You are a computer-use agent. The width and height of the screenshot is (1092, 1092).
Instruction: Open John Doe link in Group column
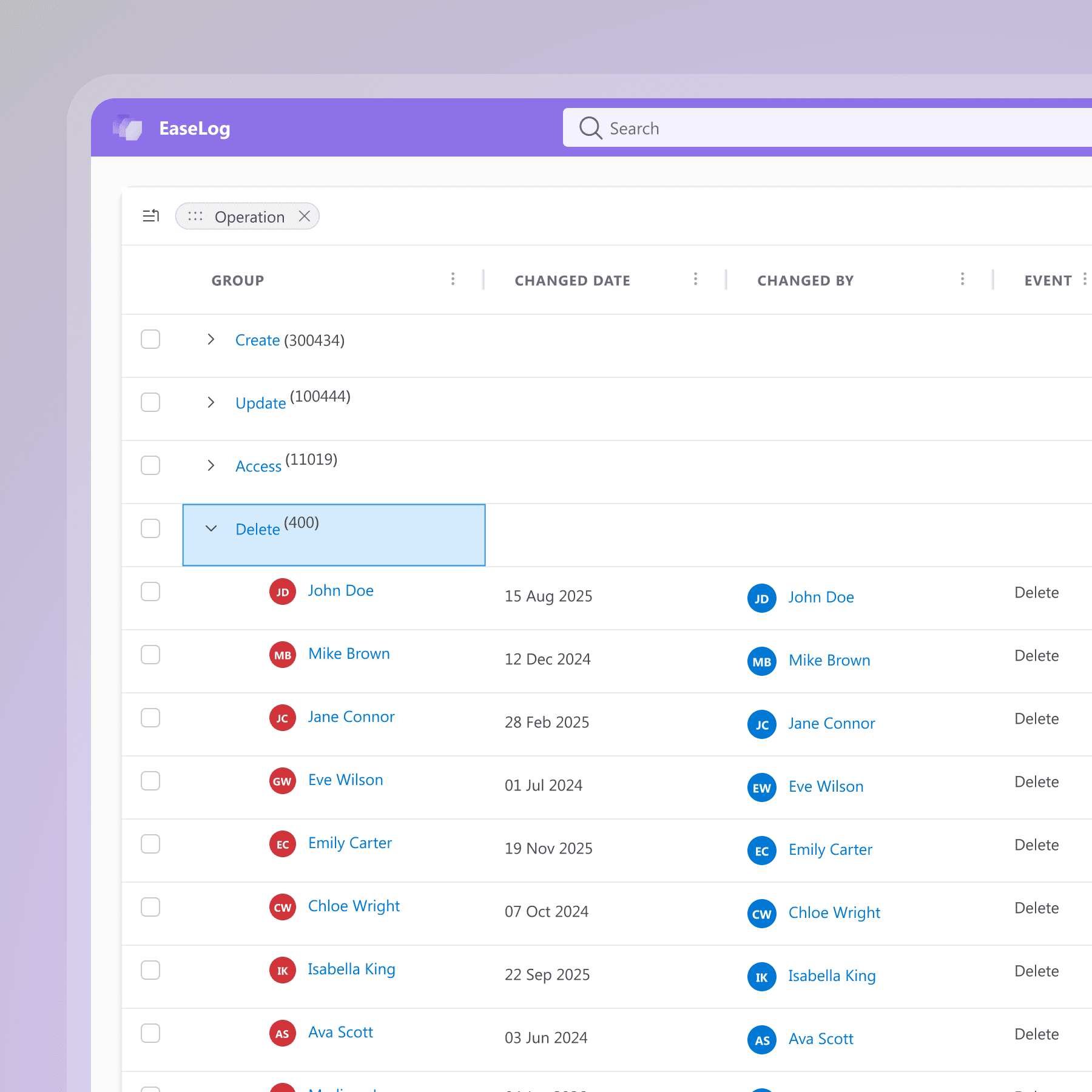click(340, 590)
